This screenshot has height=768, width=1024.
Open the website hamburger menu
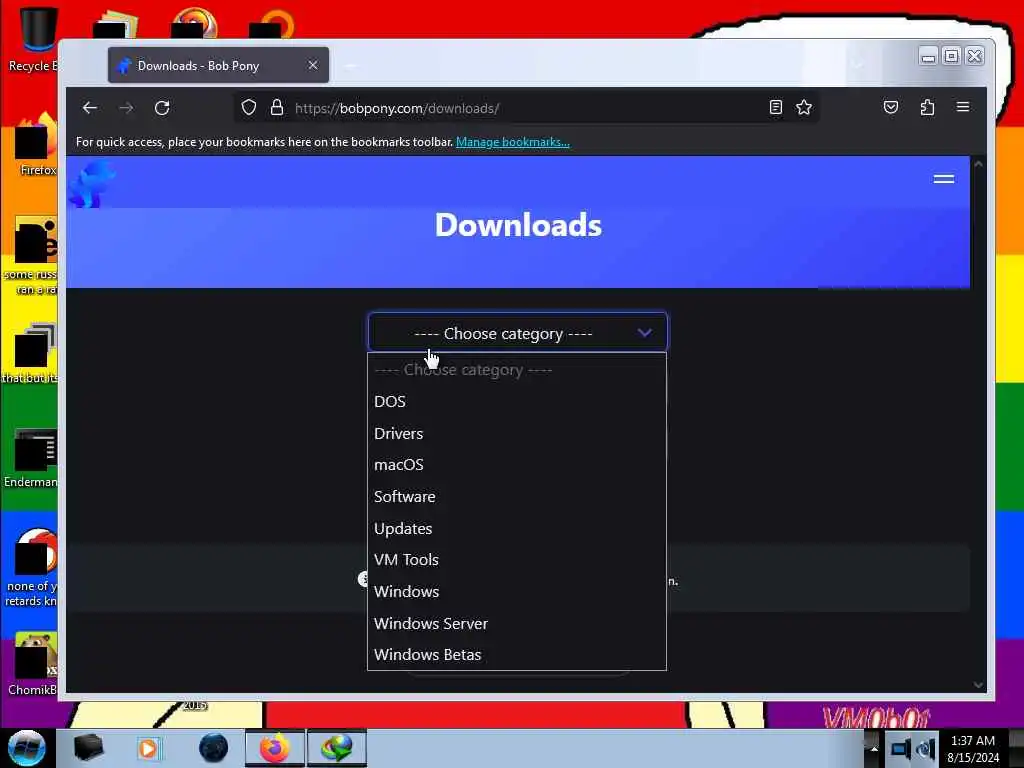click(x=944, y=179)
